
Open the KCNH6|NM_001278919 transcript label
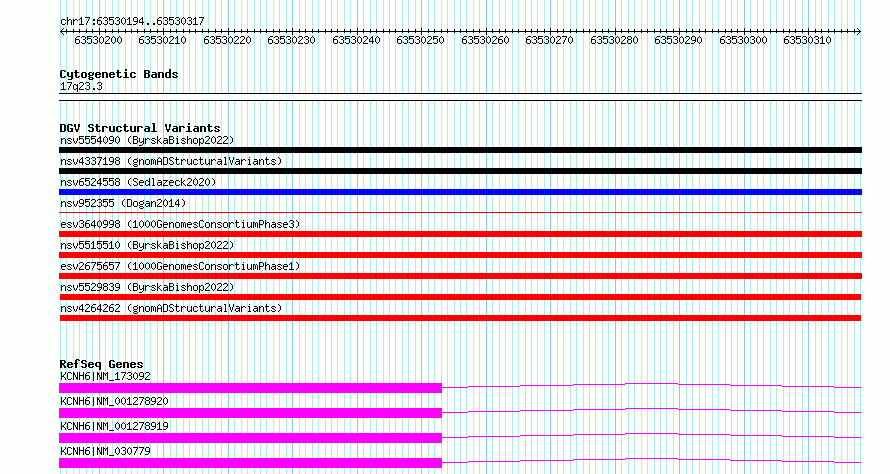tap(114, 426)
